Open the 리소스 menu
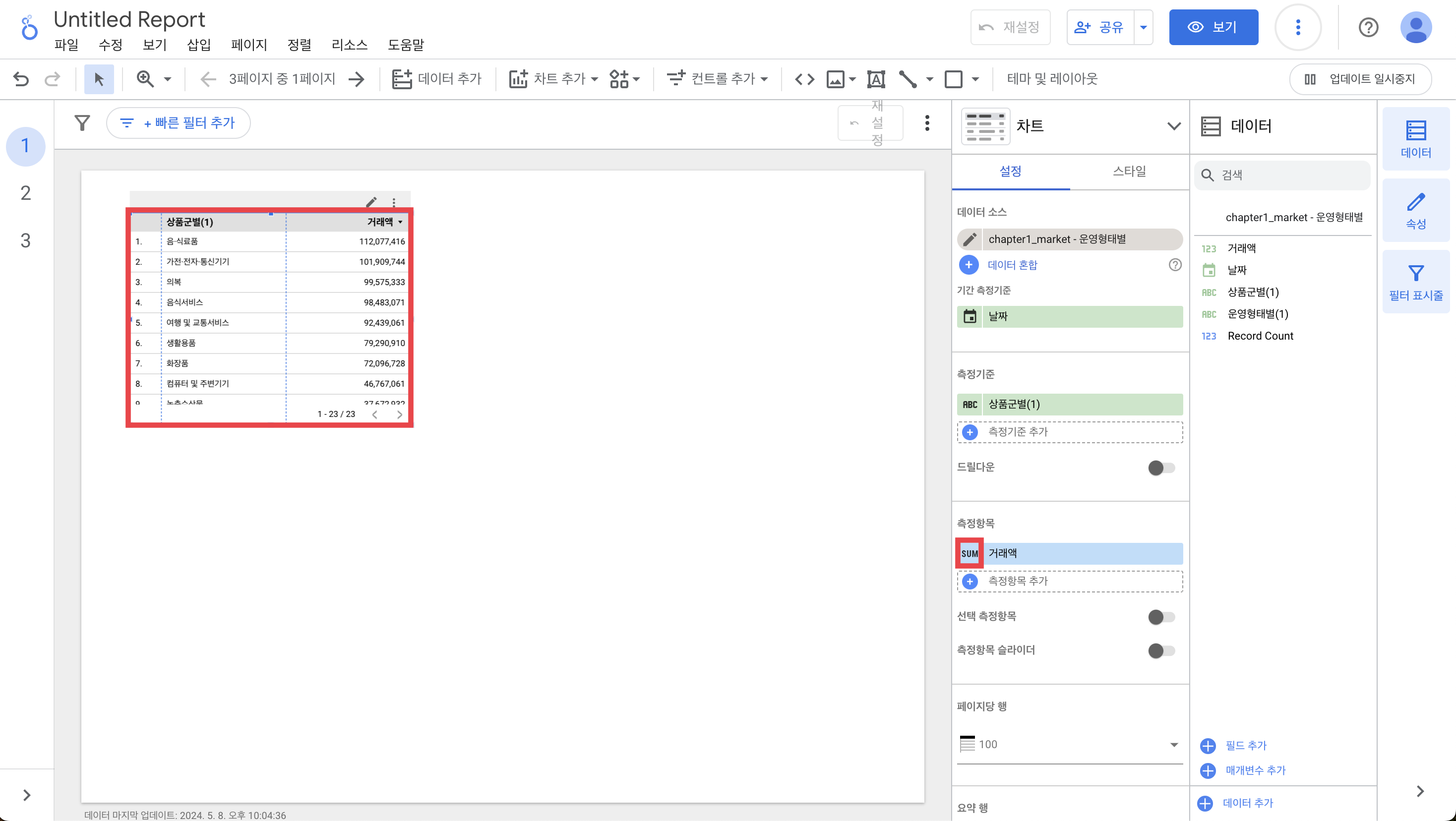The image size is (1456, 821). coord(349,45)
